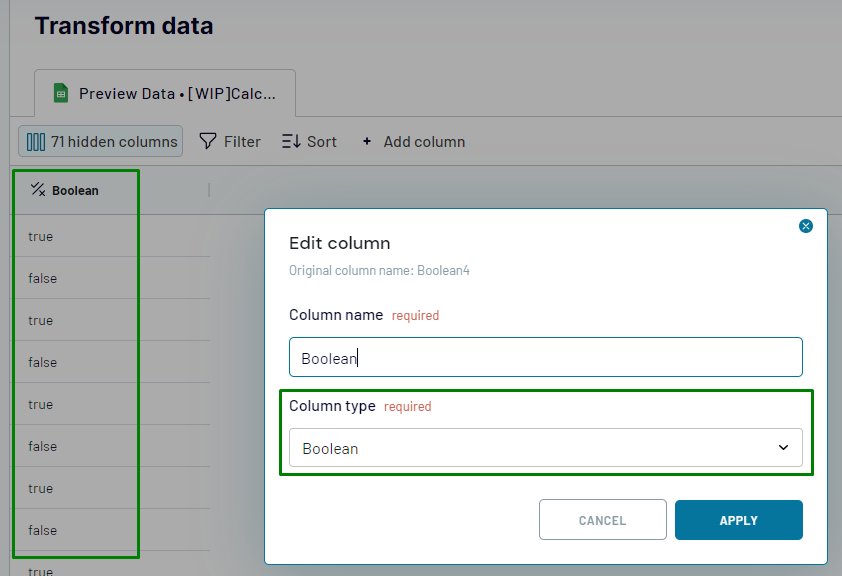Click the Google Sheets icon in the tab
The width and height of the screenshot is (842, 576).
(60, 93)
